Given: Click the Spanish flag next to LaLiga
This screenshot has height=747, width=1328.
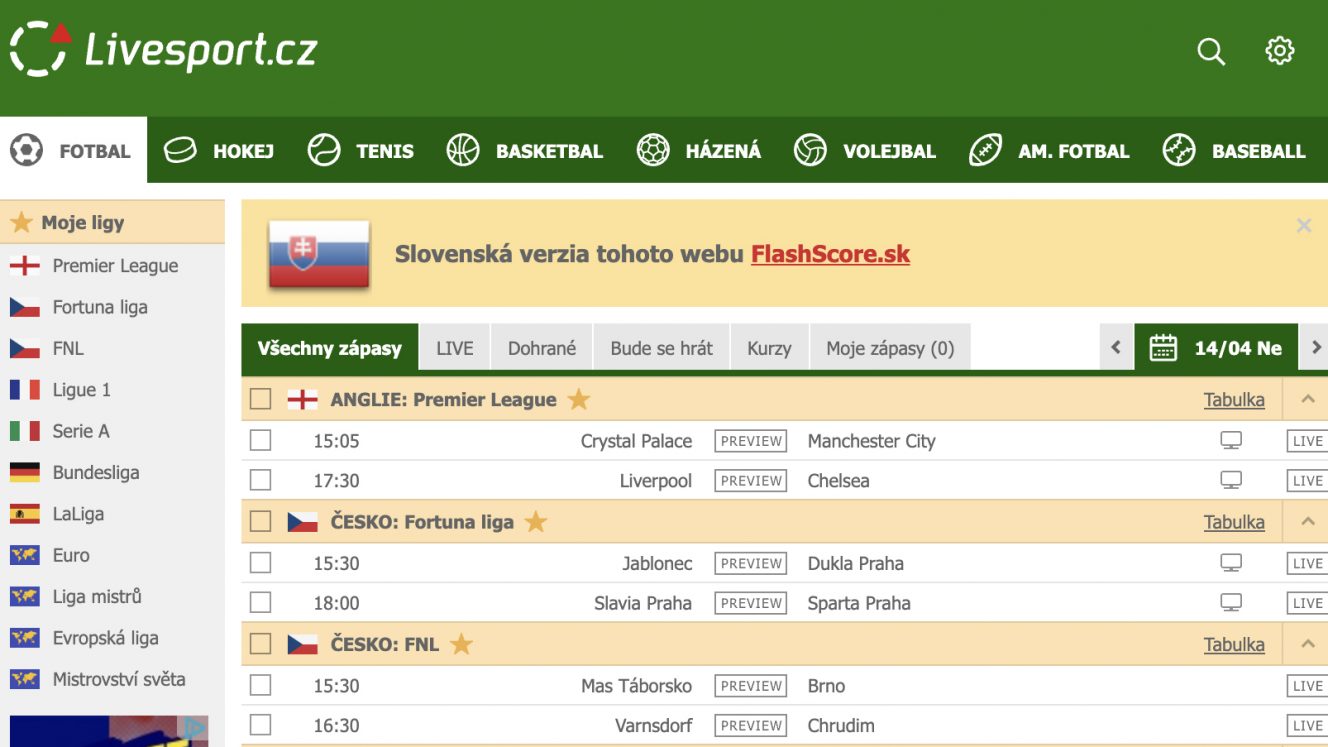Looking at the screenshot, I should point(25,514).
